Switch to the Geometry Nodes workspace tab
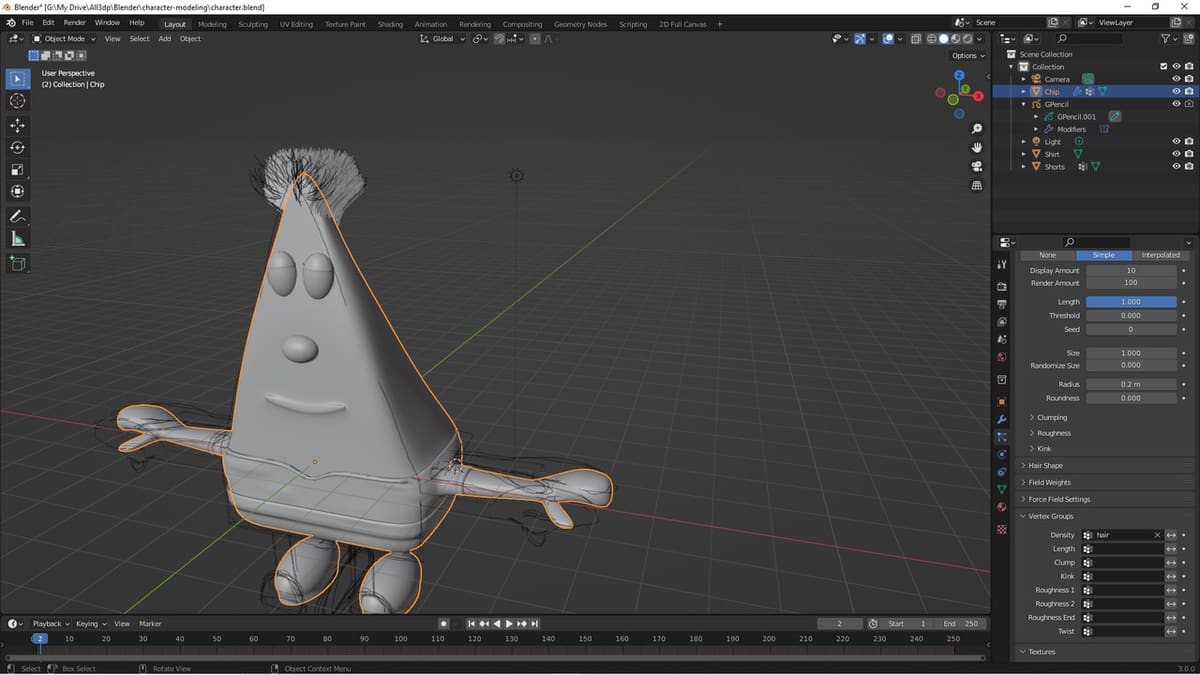The width and height of the screenshot is (1200, 675). pos(580,24)
